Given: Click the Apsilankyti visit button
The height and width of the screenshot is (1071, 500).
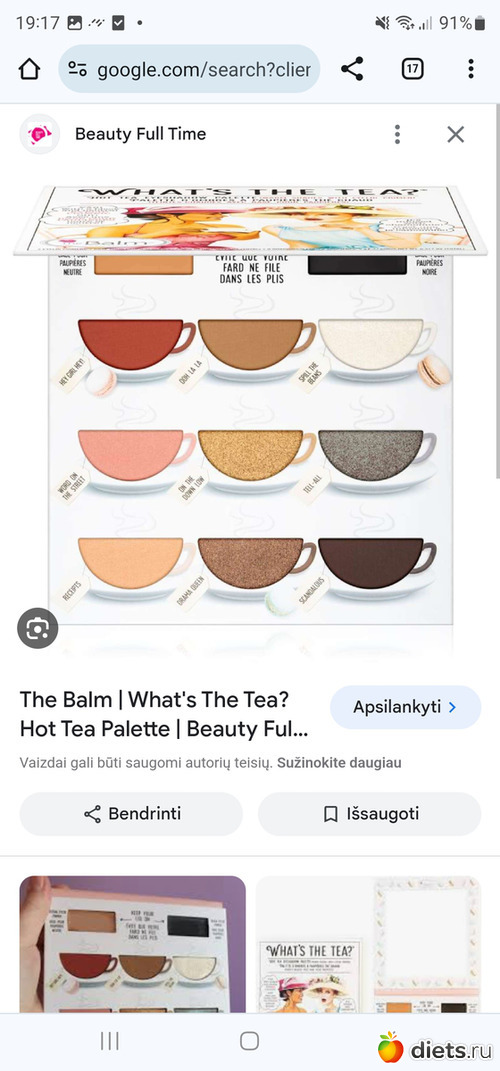Looking at the screenshot, I should 405,707.
